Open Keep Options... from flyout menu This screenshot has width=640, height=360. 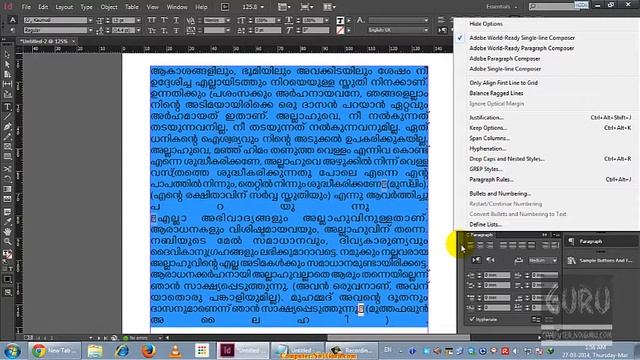click(x=488, y=128)
